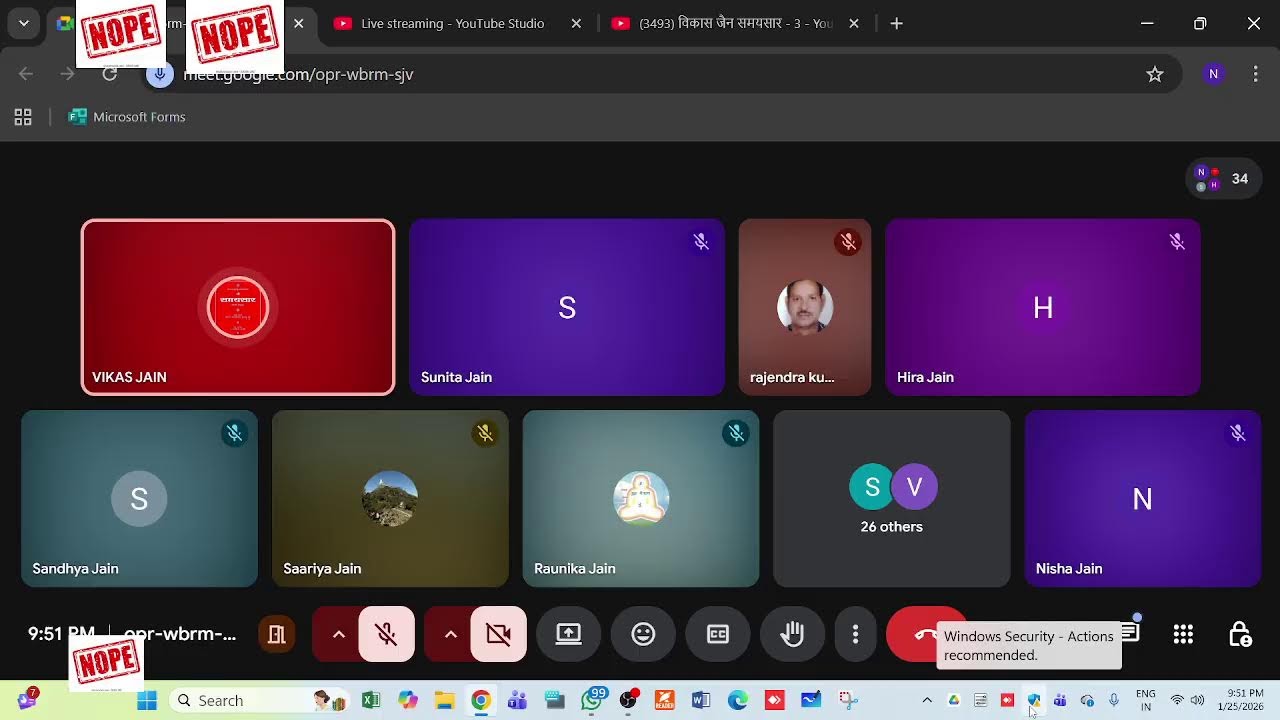Open the Chrome apps grid in bookmarks bar
The height and width of the screenshot is (720, 1280).
[23, 117]
